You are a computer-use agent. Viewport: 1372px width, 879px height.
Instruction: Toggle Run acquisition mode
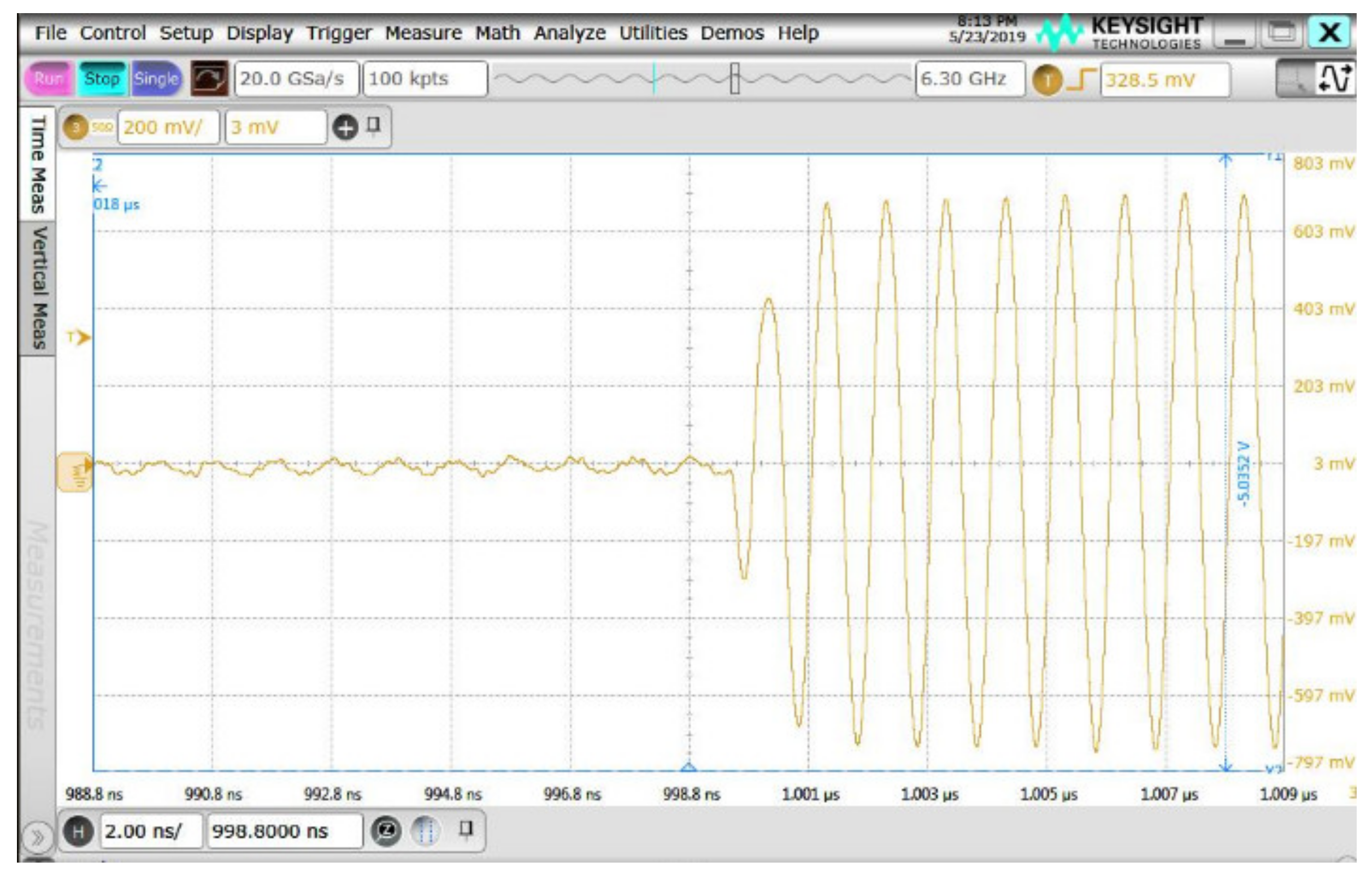[49, 79]
